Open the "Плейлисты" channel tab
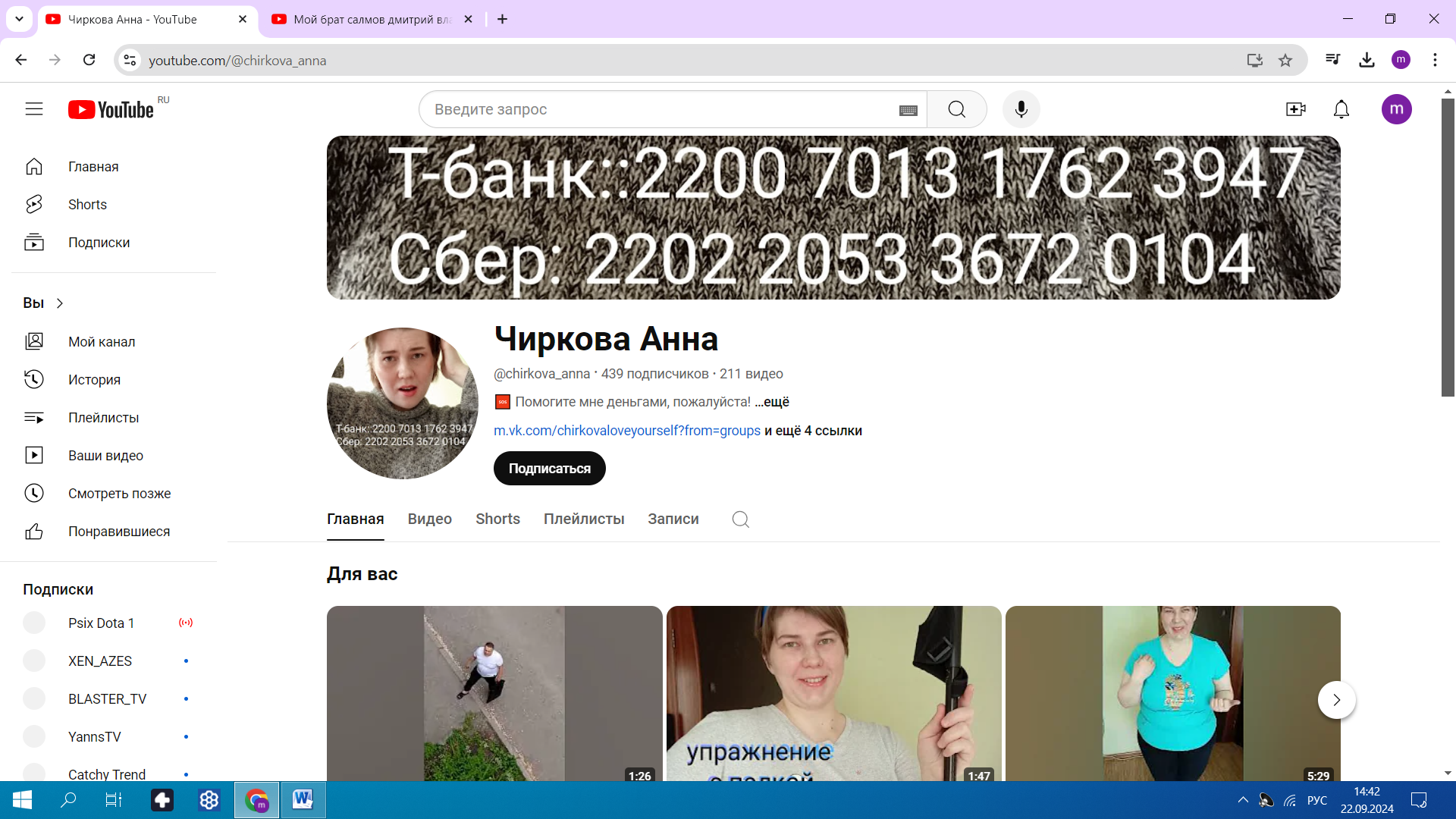1456x819 pixels. click(583, 519)
